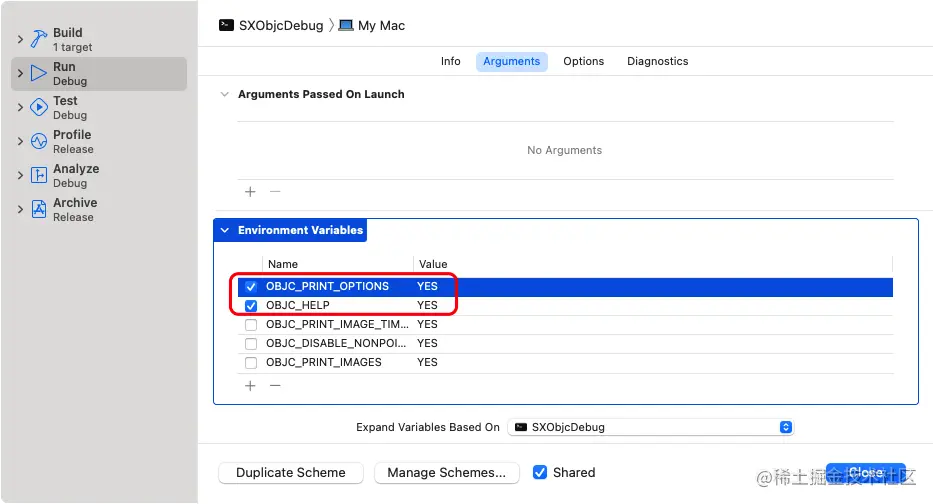The height and width of the screenshot is (504, 933).
Task: Click the Build hammer icon
Action: coord(39,39)
